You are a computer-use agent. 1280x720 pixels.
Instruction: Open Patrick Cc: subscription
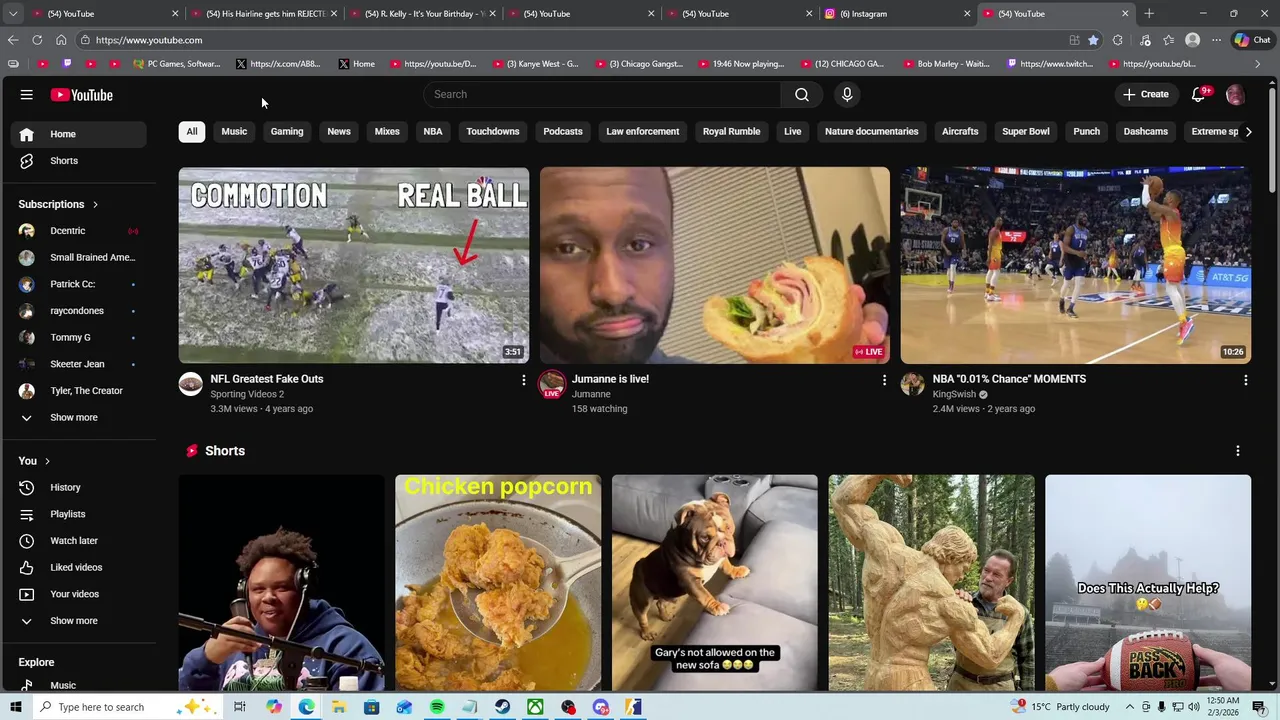point(77,284)
